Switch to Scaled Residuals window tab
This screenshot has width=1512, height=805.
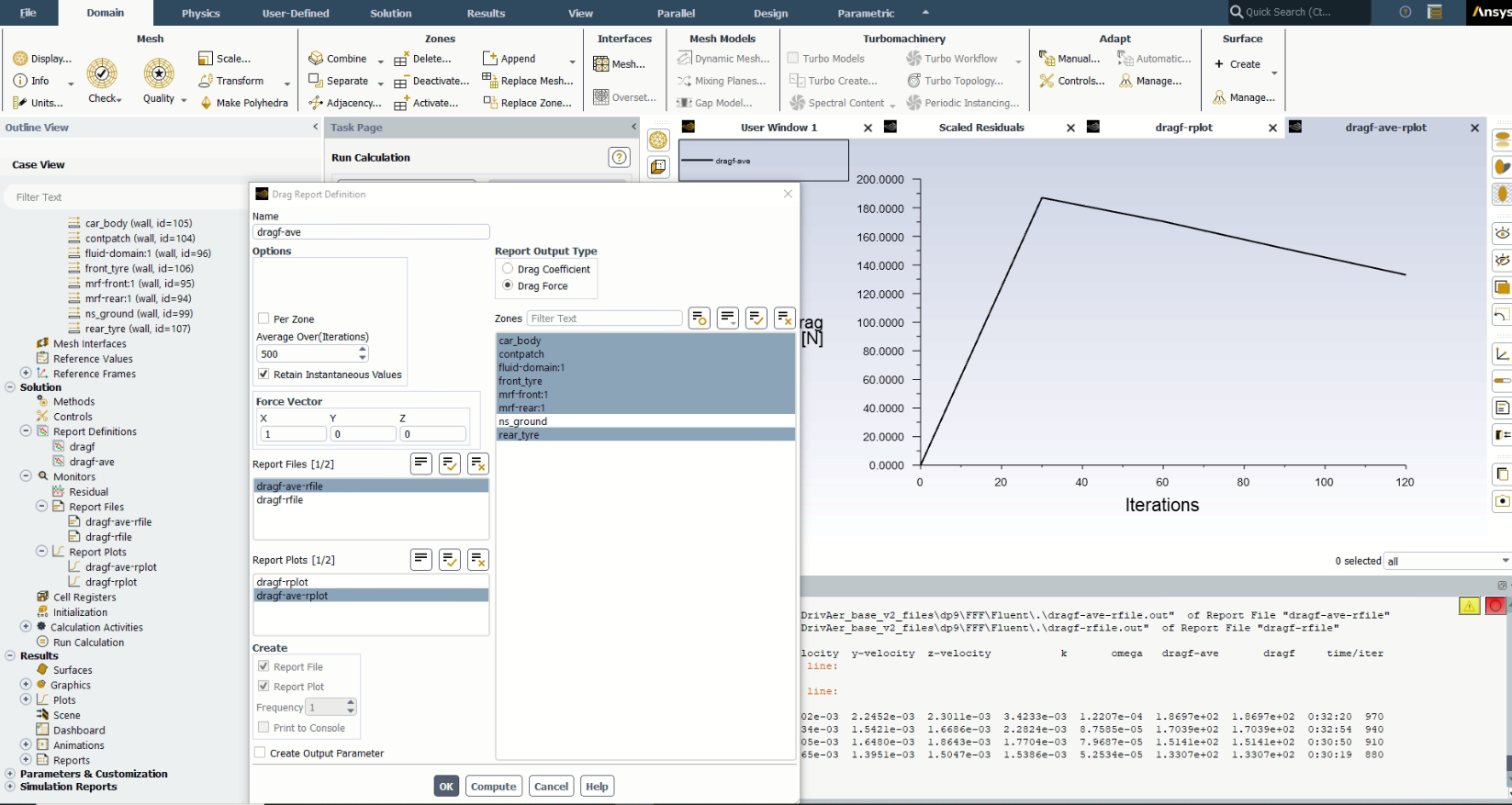981,128
